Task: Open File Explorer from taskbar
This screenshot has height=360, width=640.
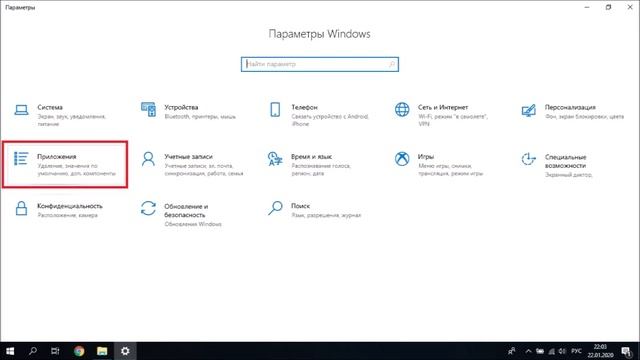Action: [x=102, y=351]
